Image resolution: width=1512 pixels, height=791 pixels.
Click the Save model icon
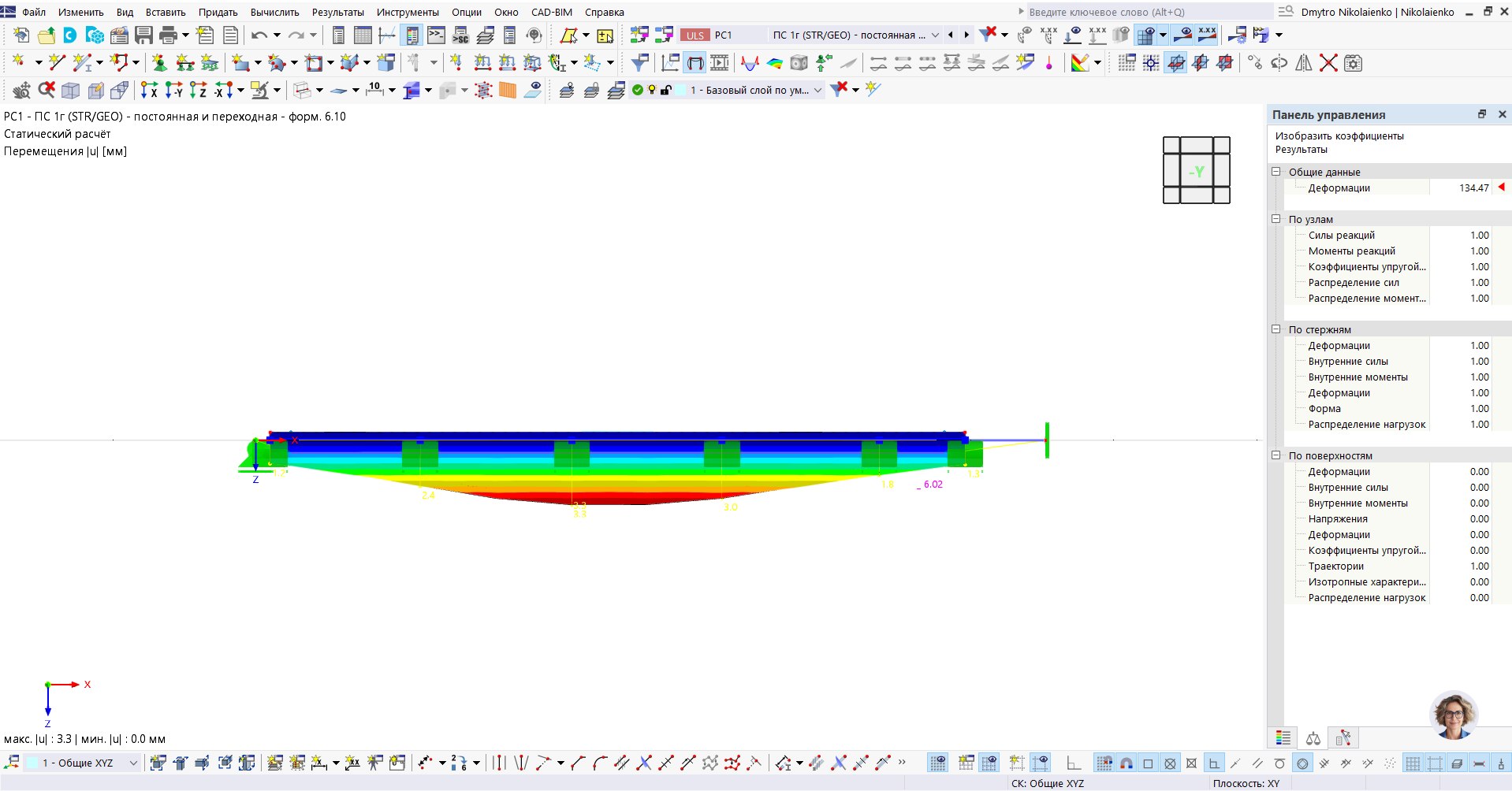point(143,35)
